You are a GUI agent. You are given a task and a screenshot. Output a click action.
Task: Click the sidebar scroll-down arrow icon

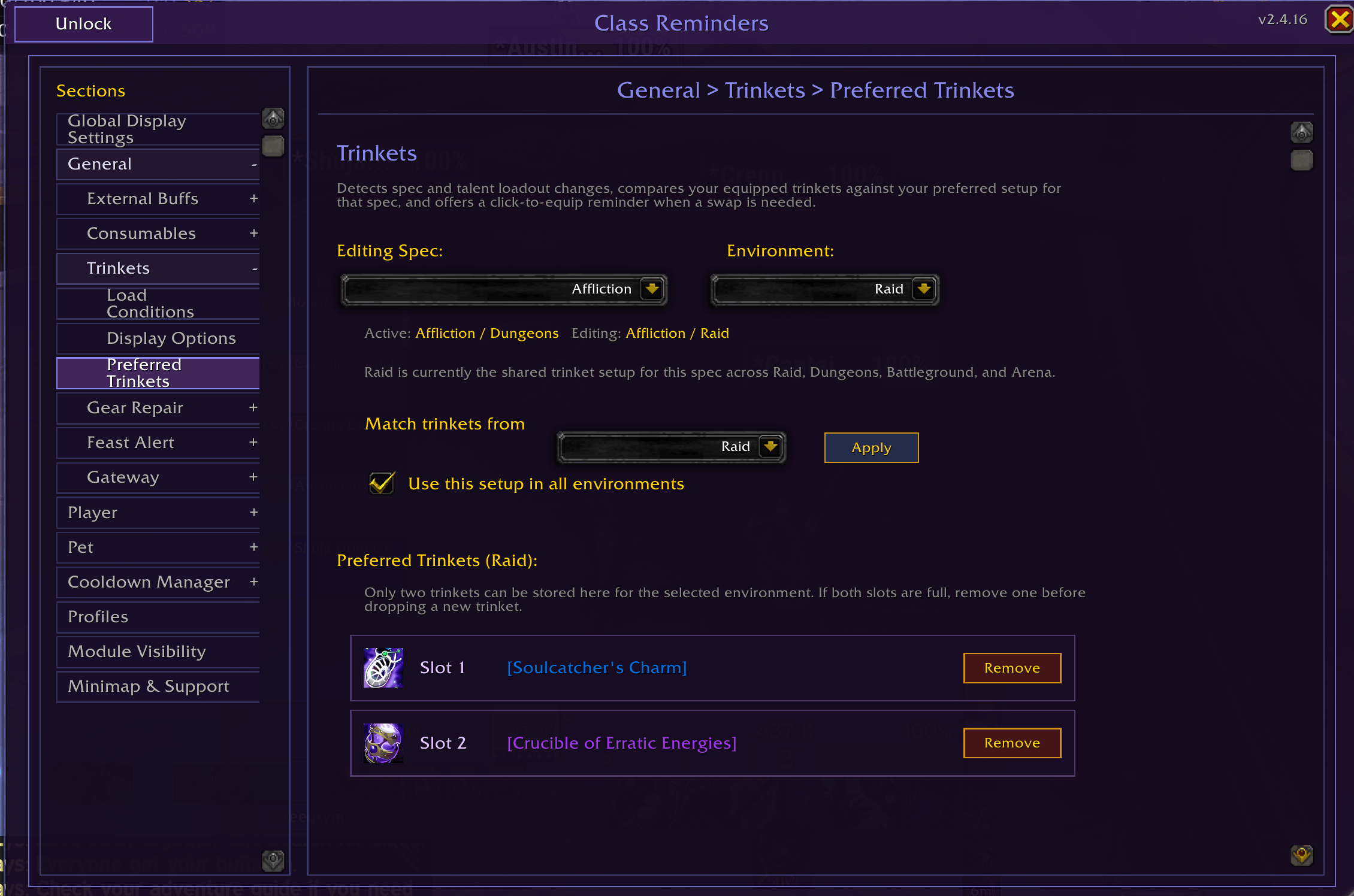(x=273, y=861)
